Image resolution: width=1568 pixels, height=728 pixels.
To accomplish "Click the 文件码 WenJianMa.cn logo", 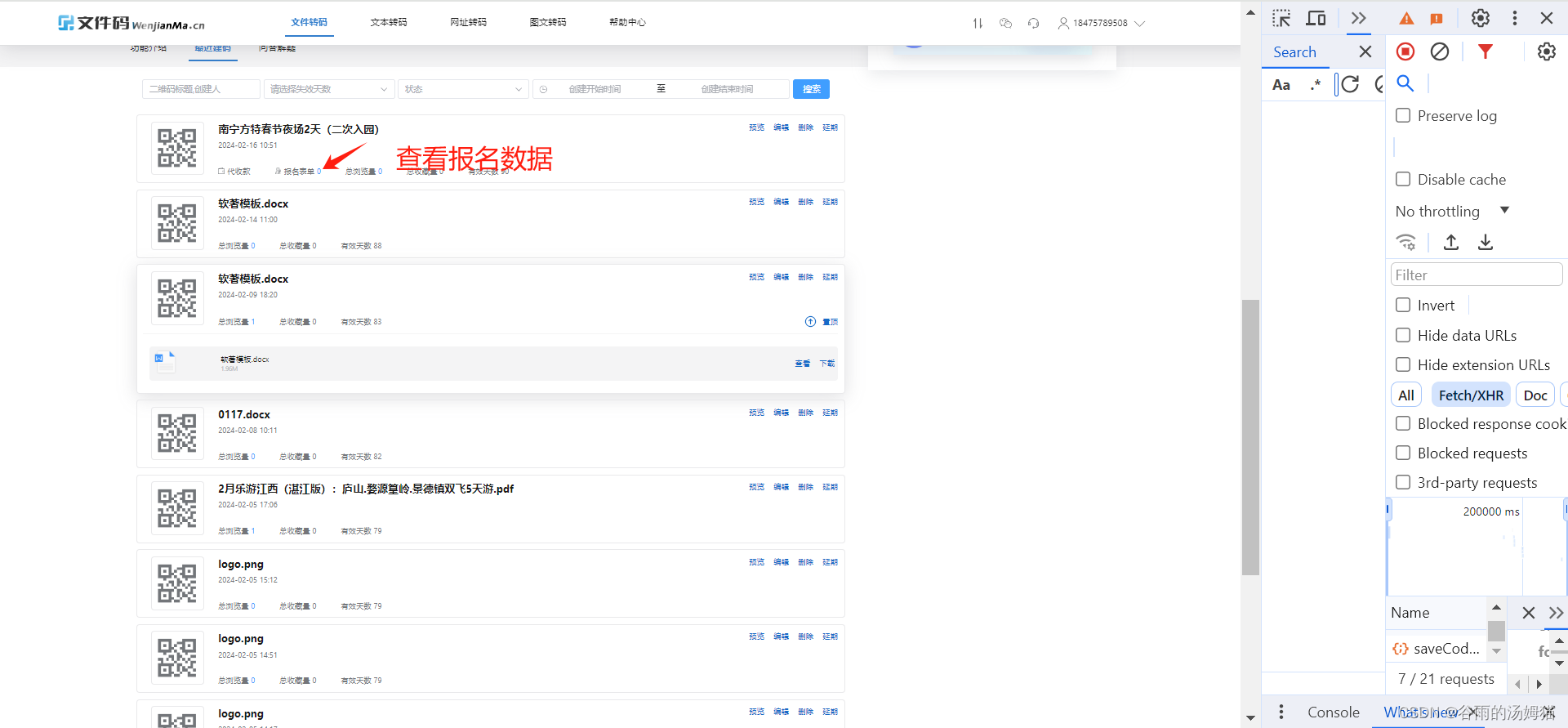I will click(x=131, y=23).
